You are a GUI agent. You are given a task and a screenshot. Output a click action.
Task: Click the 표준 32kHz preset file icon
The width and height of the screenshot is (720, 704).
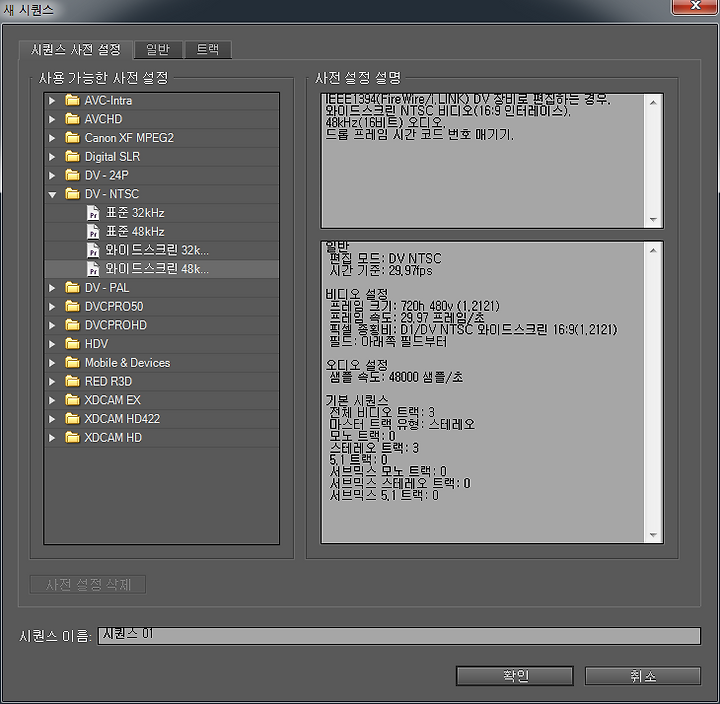pyautogui.click(x=93, y=213)
